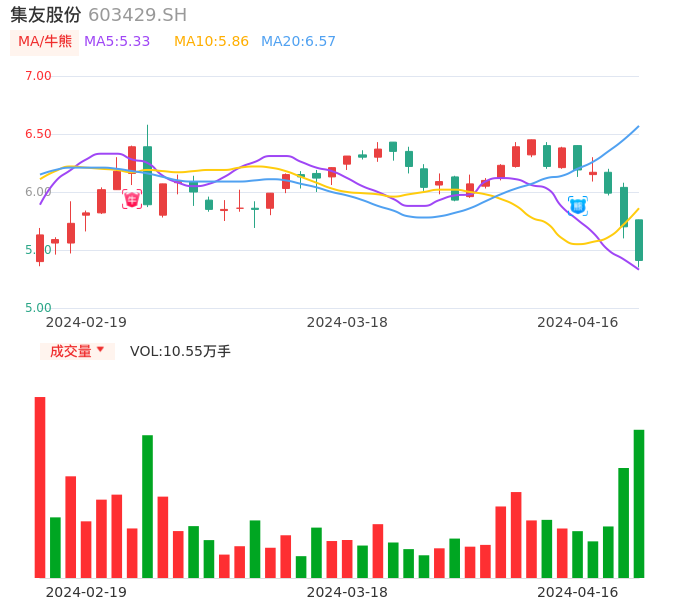
Task: Toggle the MA5 moving average label
Action: pyautogui.click(x=117, y=42)
